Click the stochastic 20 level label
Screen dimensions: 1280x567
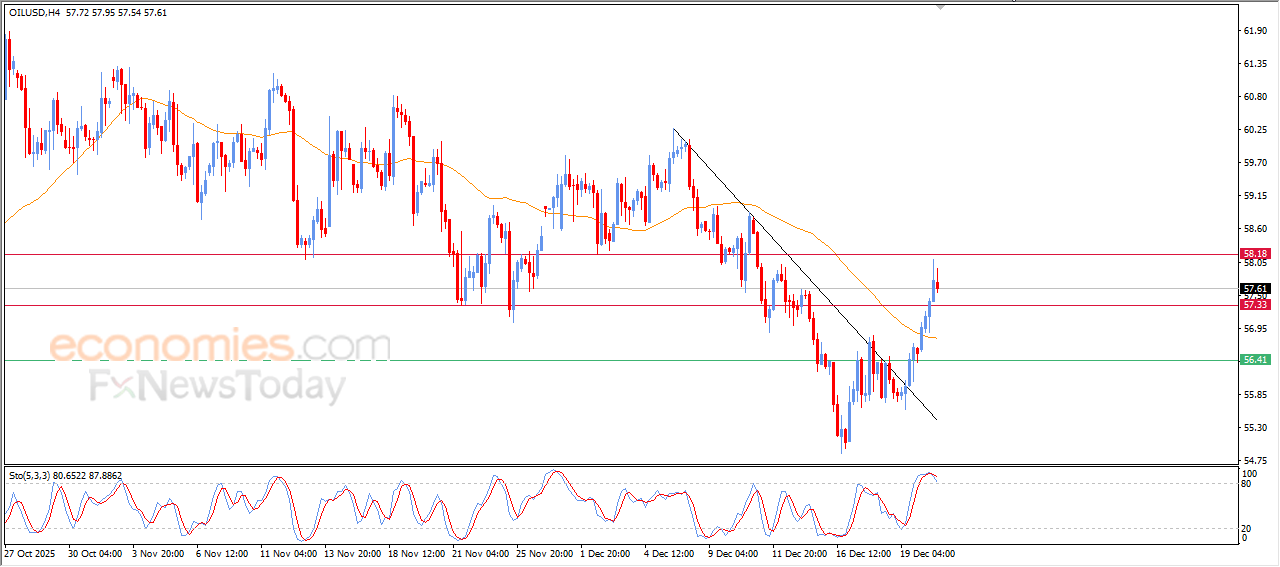pos(1245,528)
